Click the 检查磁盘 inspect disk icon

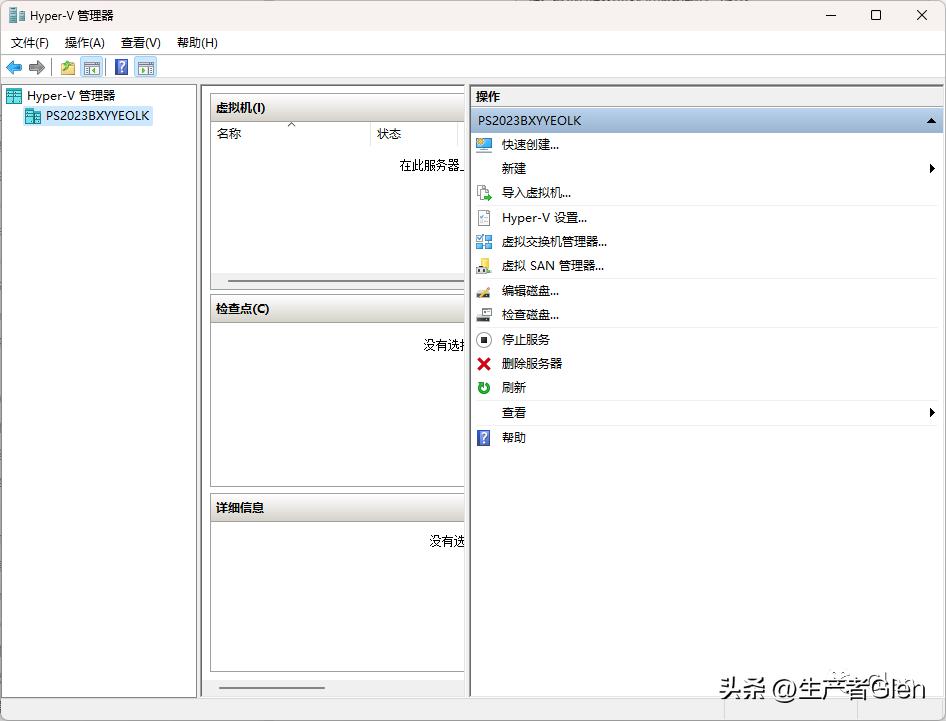coord(484,314)
